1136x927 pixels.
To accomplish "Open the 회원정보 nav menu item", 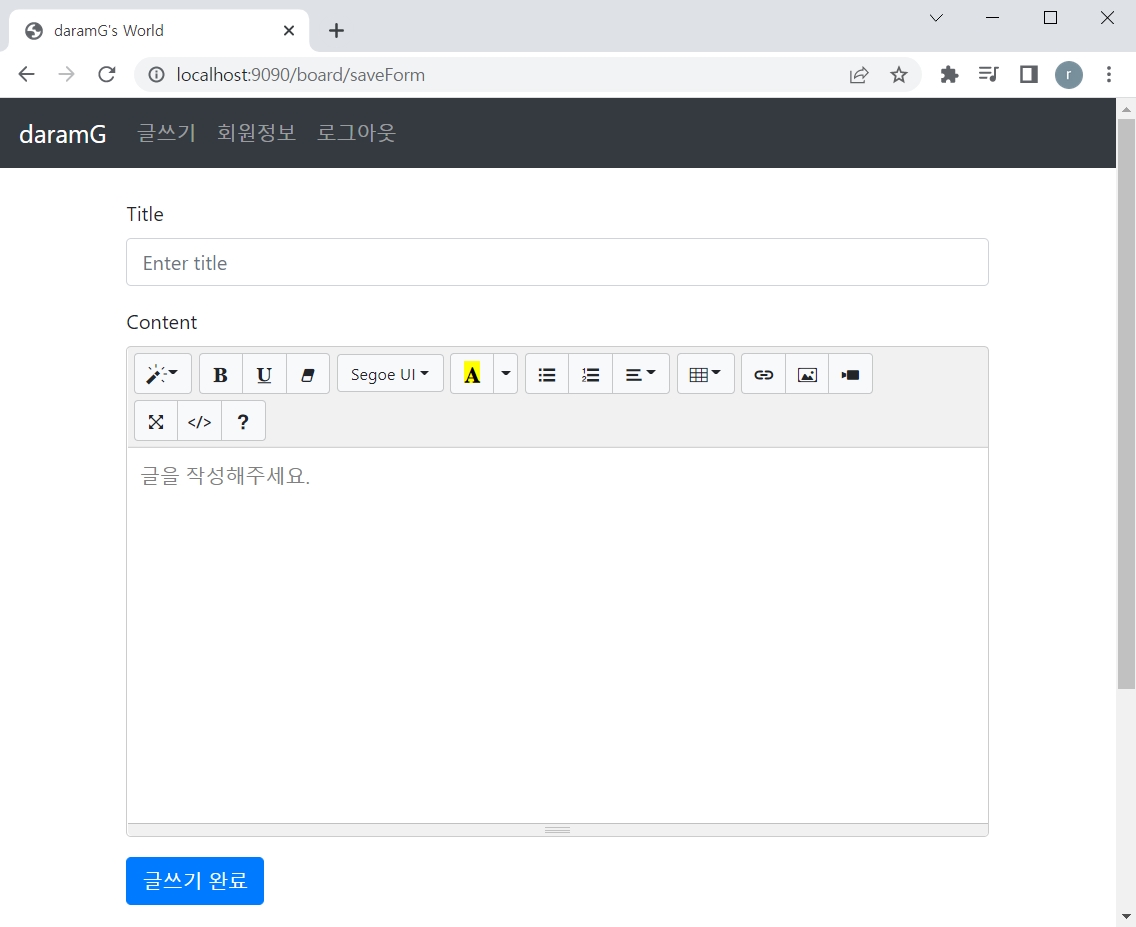I will [x=256, y=133].
